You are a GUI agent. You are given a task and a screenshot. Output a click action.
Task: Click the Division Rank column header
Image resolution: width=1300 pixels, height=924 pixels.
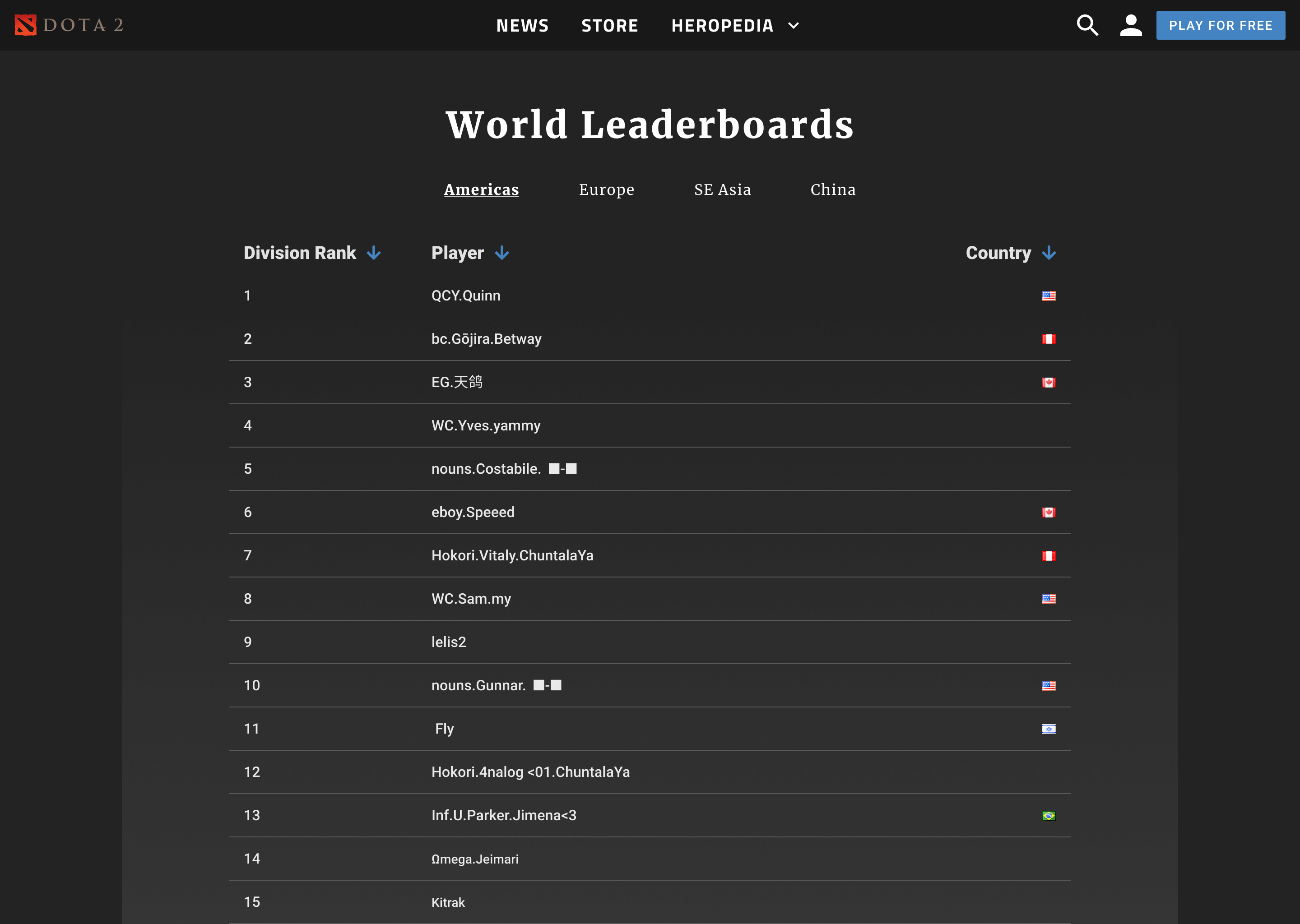click(299, 253)
